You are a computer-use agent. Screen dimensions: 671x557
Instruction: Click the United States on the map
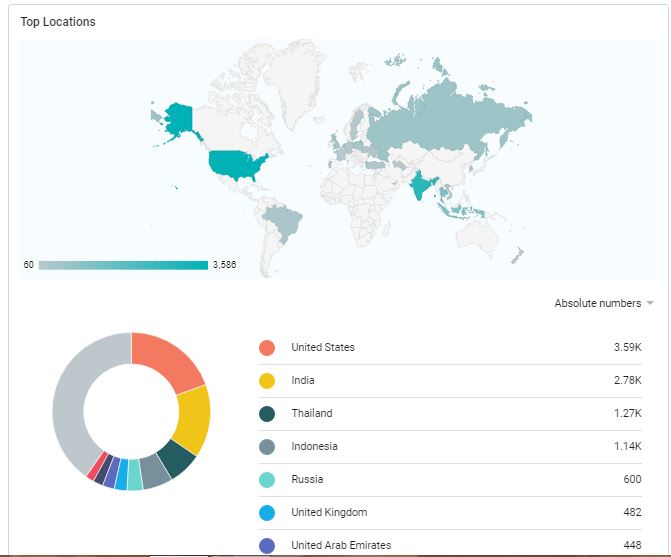tap(236, 163)
